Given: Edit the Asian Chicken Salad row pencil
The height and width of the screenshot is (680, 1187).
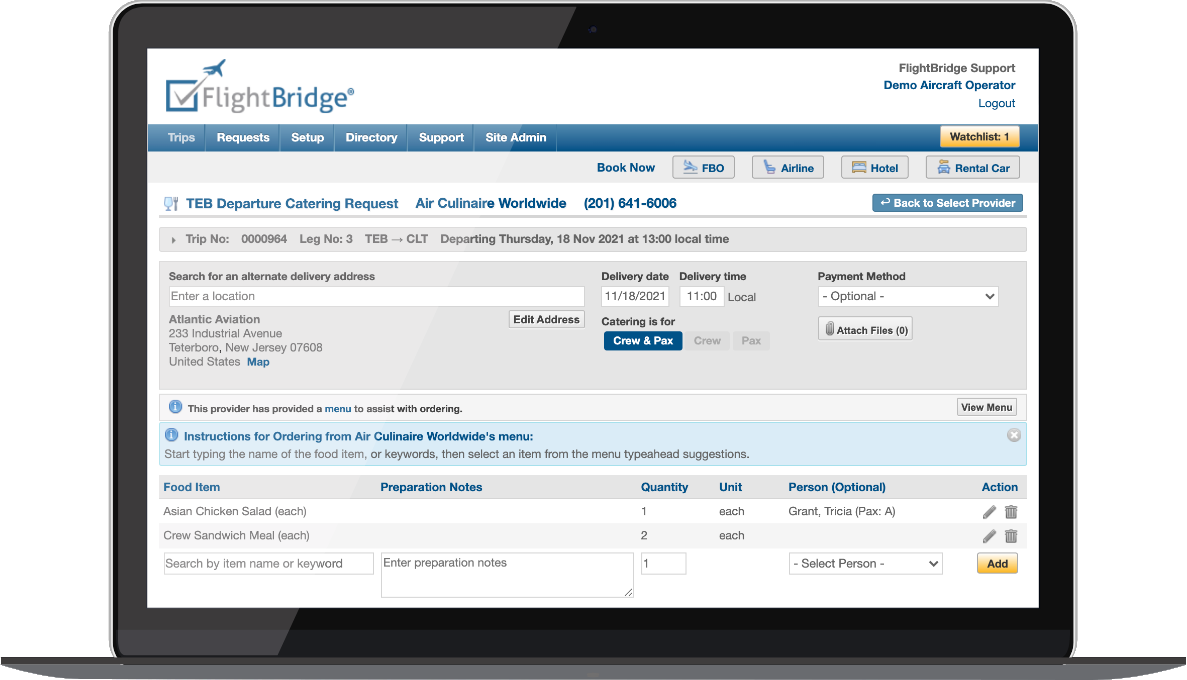Looking at the screenshot, I should (989, 512).
